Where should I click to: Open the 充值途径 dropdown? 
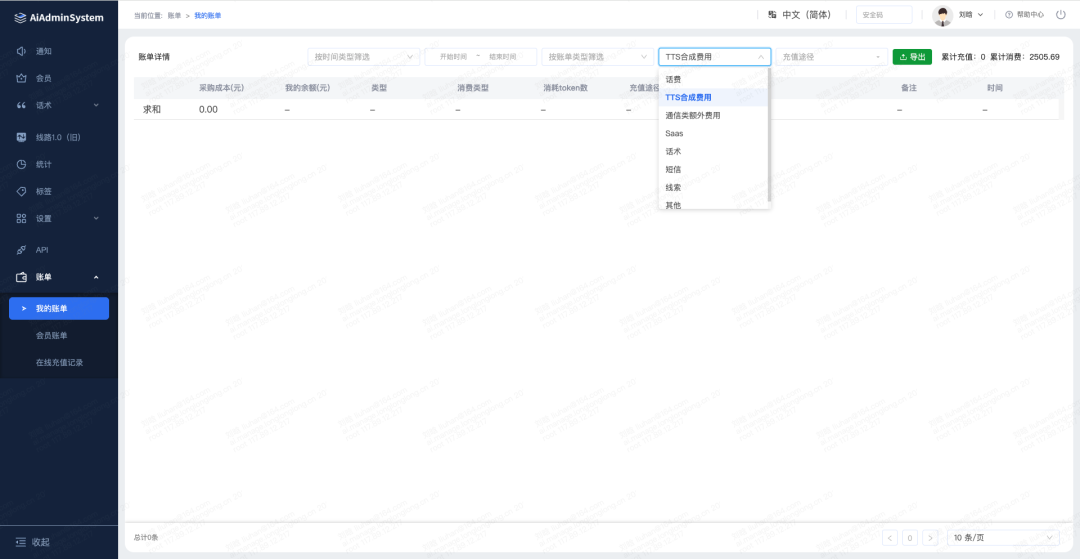(x=831, y=57)
